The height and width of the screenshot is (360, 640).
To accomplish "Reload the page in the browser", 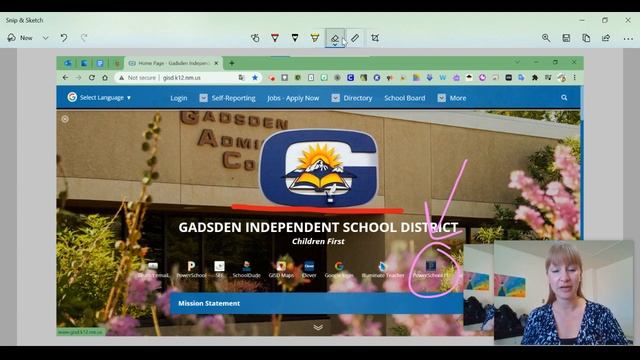I will point(92,78).
